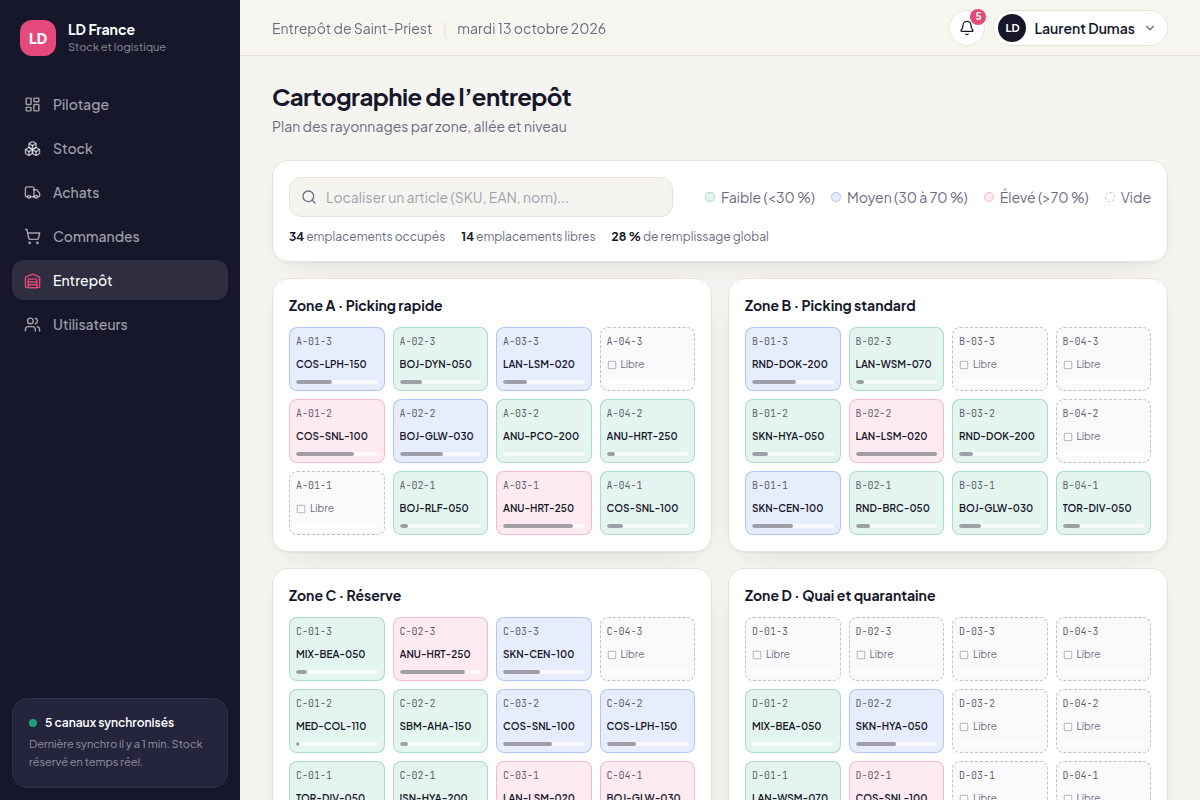Click the Libre square icon in slot B-03-3

pos(964,365)
